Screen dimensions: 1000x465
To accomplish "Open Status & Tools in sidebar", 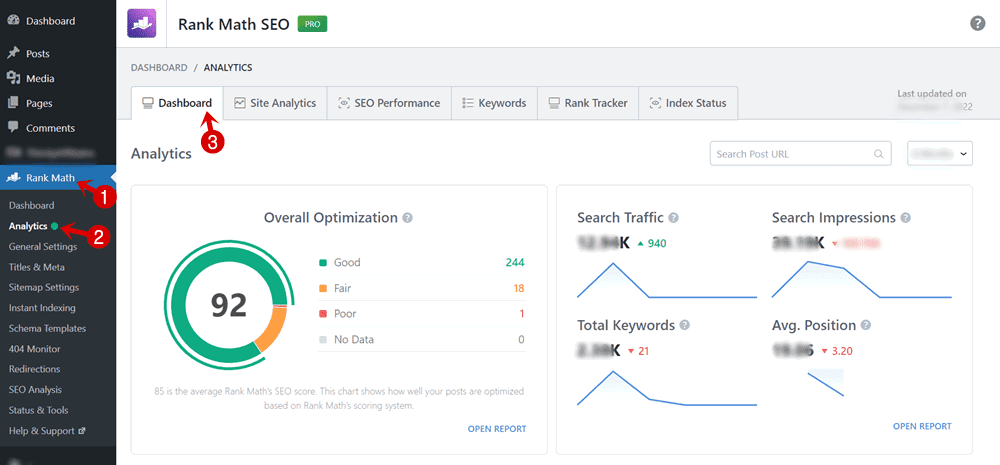I will point(38,410).
